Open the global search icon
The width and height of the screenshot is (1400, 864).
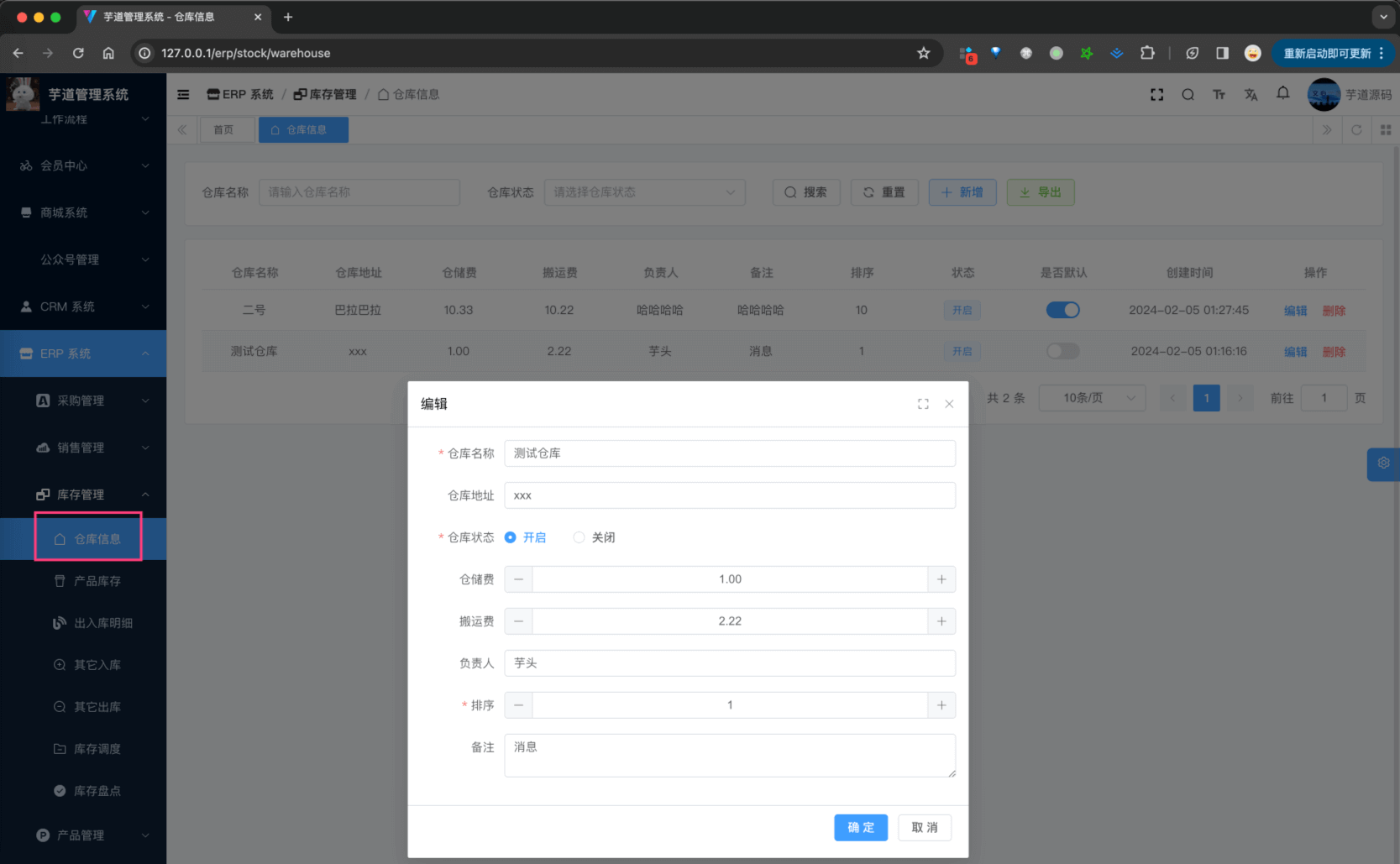(x=1188, y=94)
